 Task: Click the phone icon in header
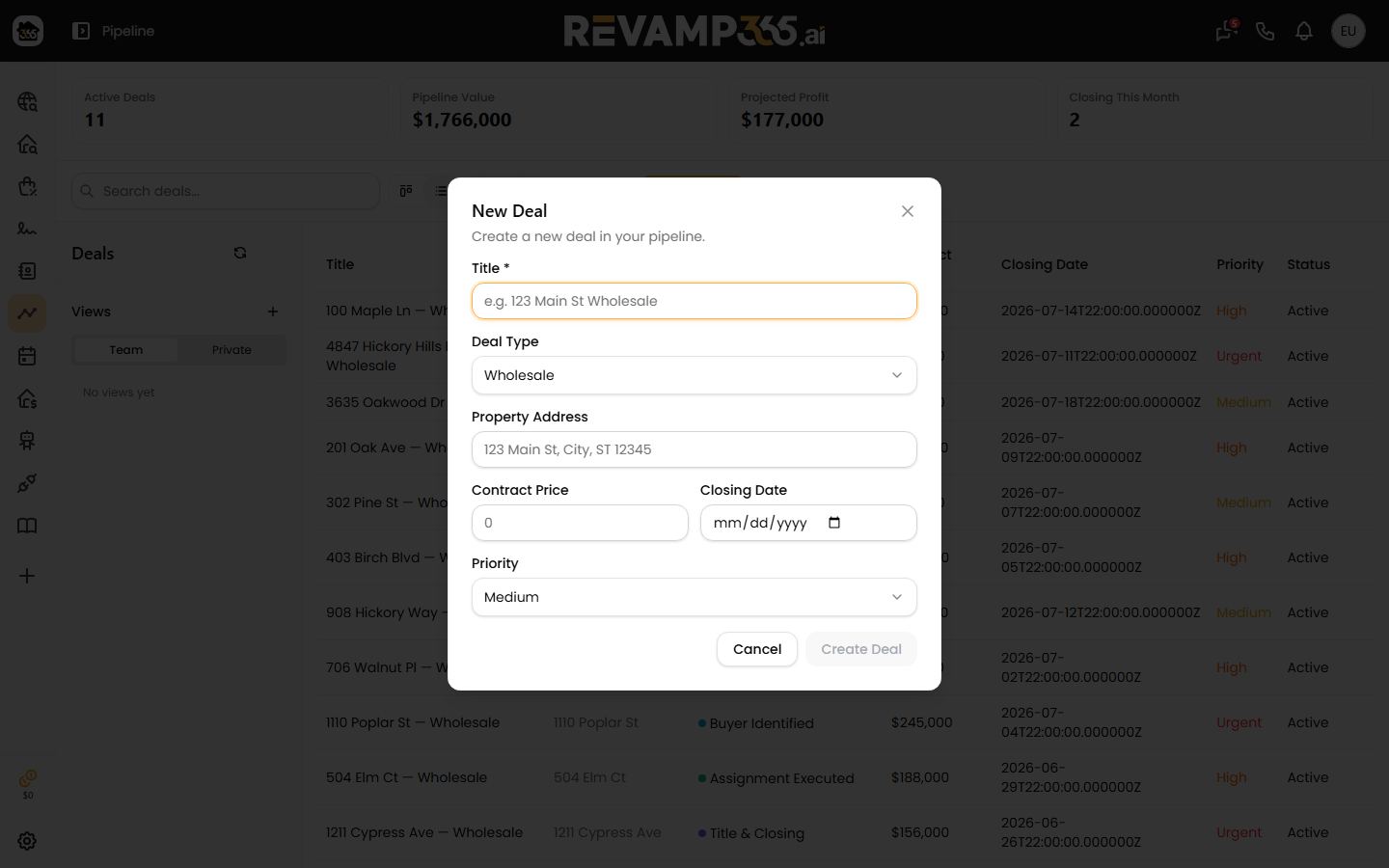tap(1266, 31)
